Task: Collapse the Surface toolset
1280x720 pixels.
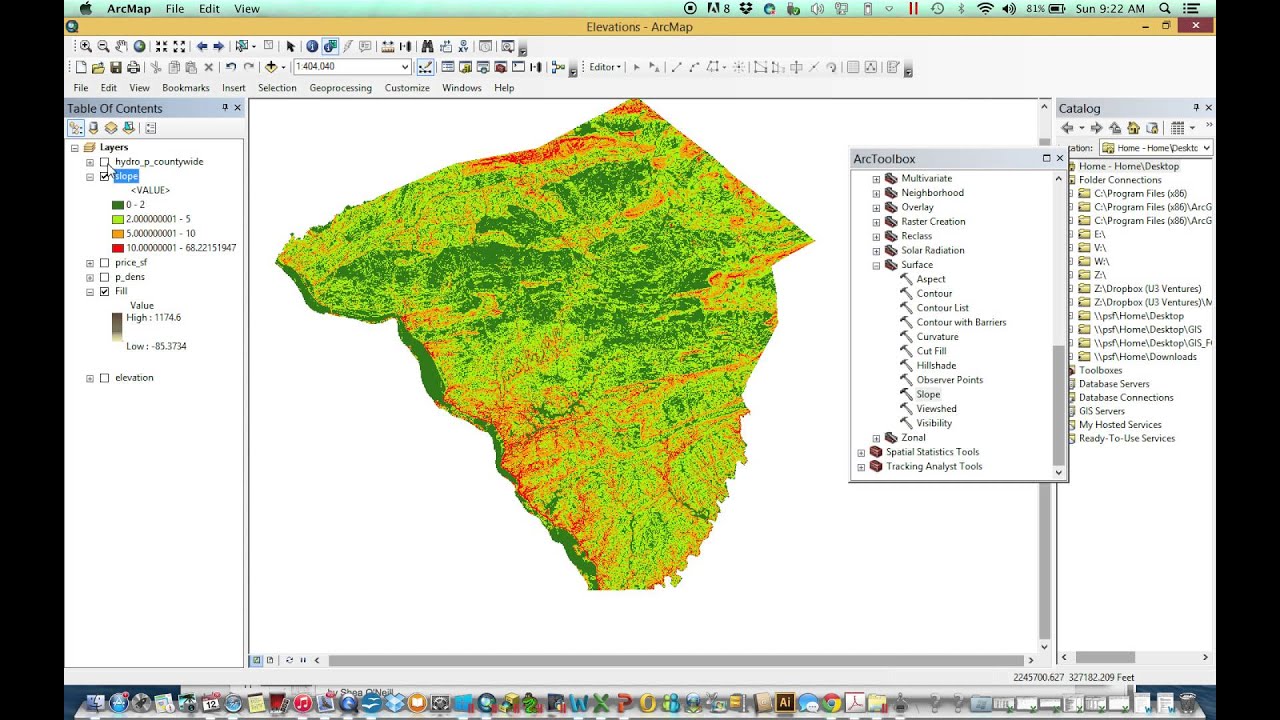Action: click(x=876, y=265)
